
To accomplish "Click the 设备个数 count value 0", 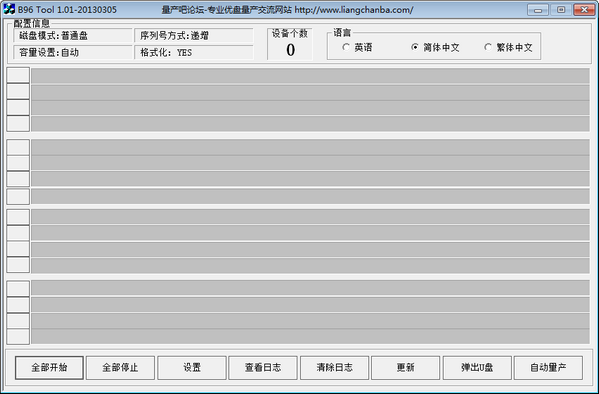I will [x=290, y=50].
